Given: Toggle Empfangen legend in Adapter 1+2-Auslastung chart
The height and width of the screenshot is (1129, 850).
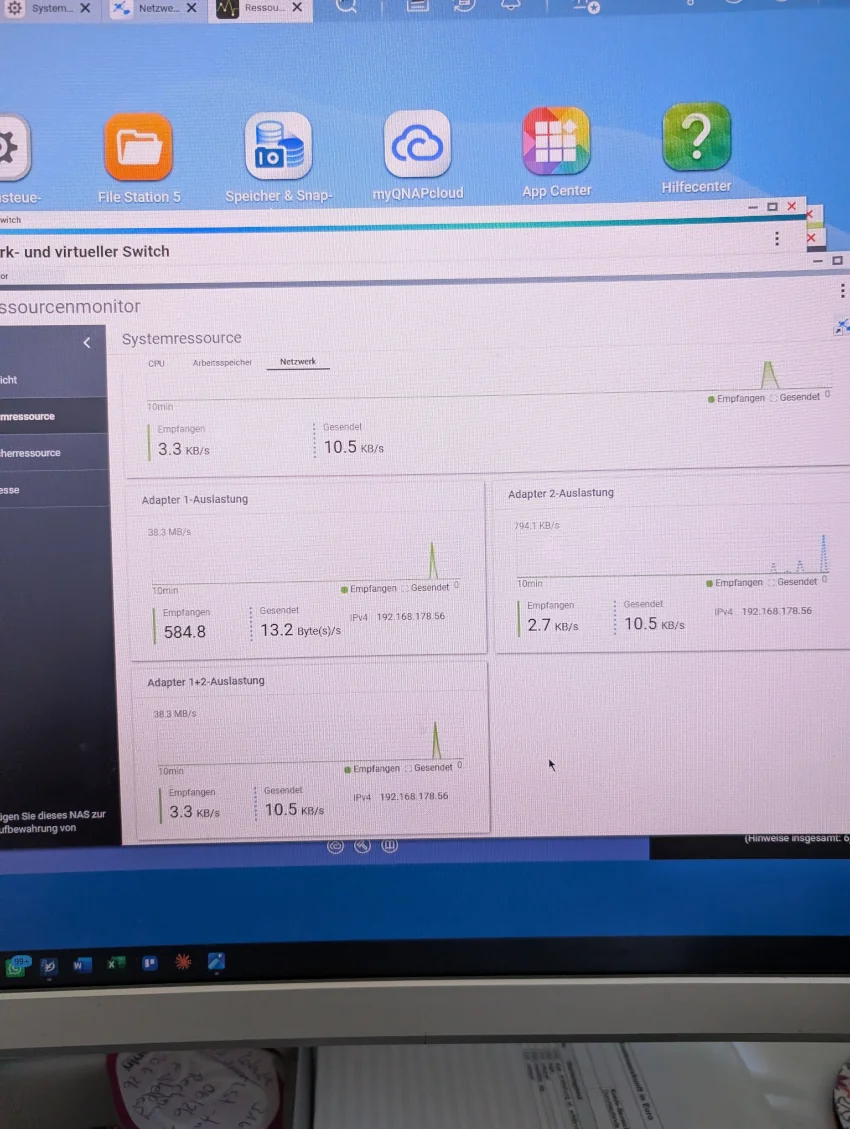Looking at the screenshot, I should (x=371, y=769).
